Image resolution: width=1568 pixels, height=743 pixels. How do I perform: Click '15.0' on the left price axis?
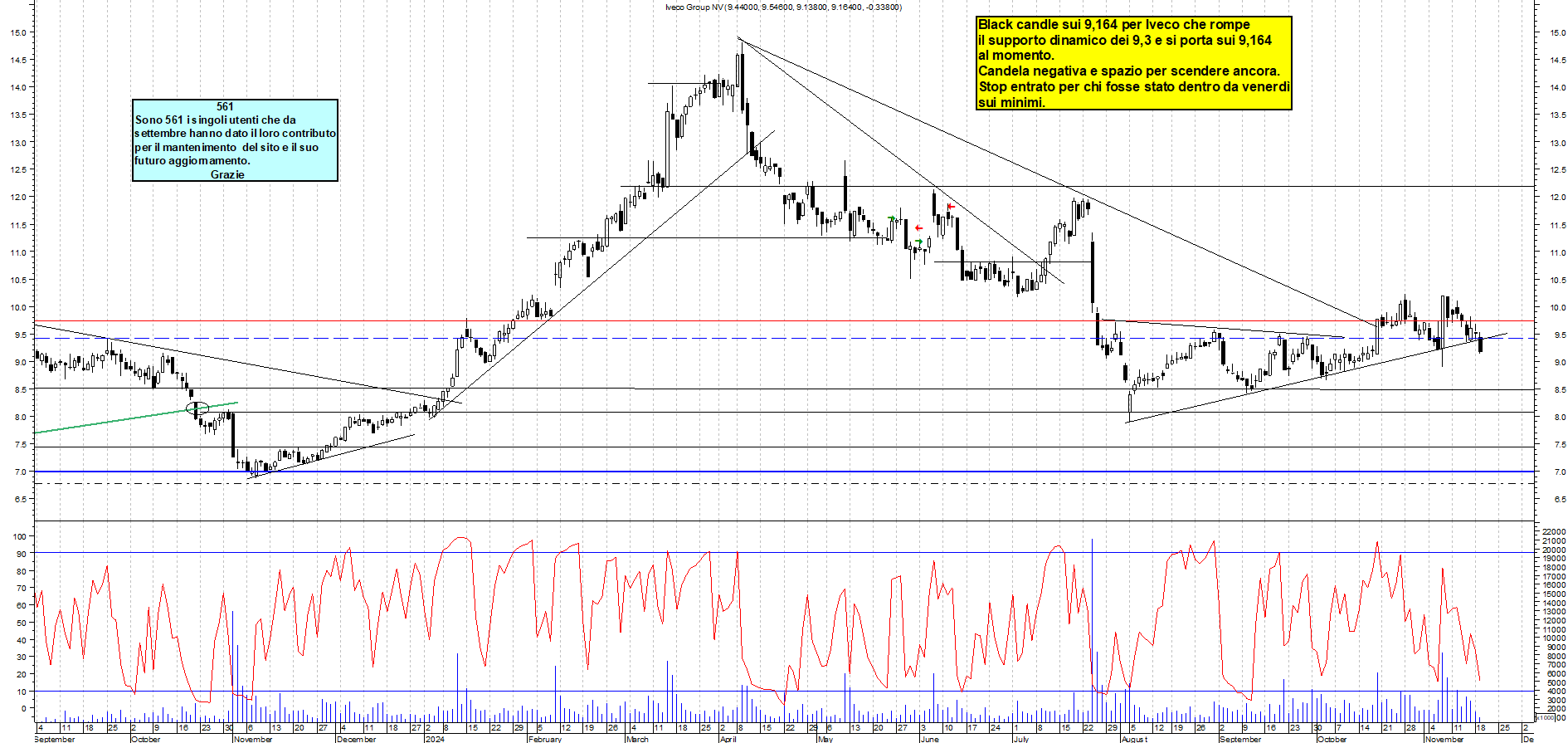click(x=17, y=32)
